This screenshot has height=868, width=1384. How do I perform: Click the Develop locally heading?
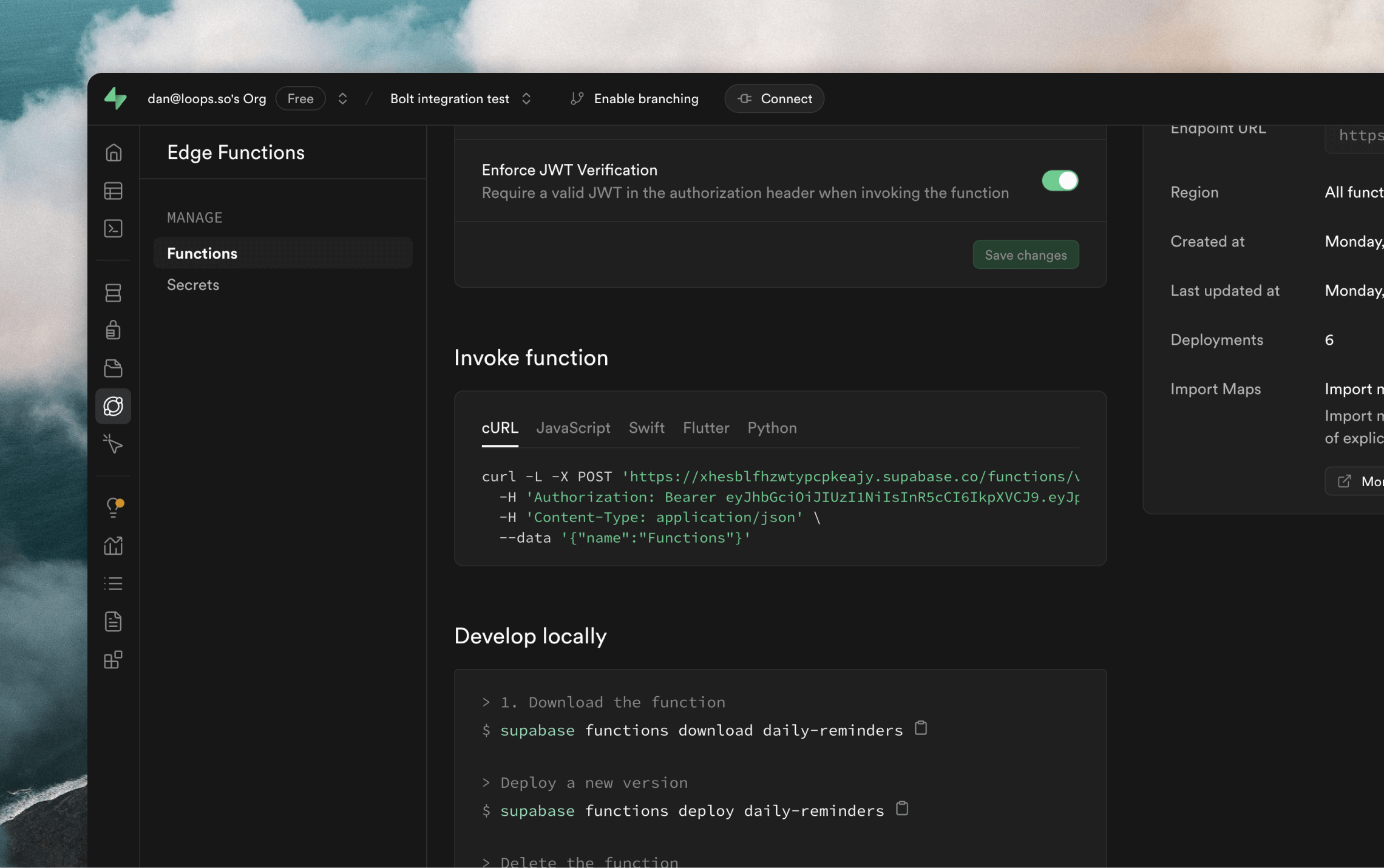pyautogui.click(x=531, y=636)
